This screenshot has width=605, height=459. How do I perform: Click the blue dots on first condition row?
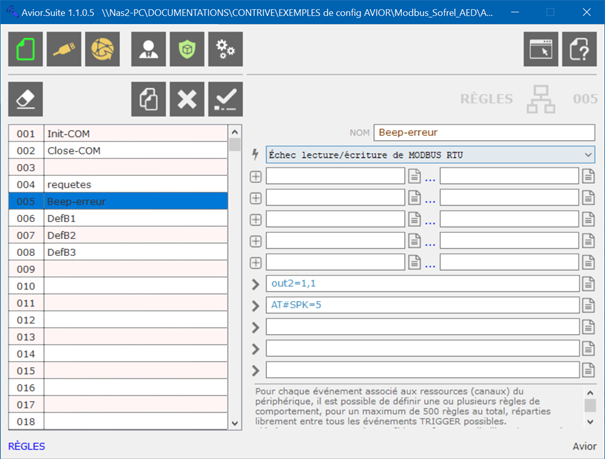pos(430,177)
